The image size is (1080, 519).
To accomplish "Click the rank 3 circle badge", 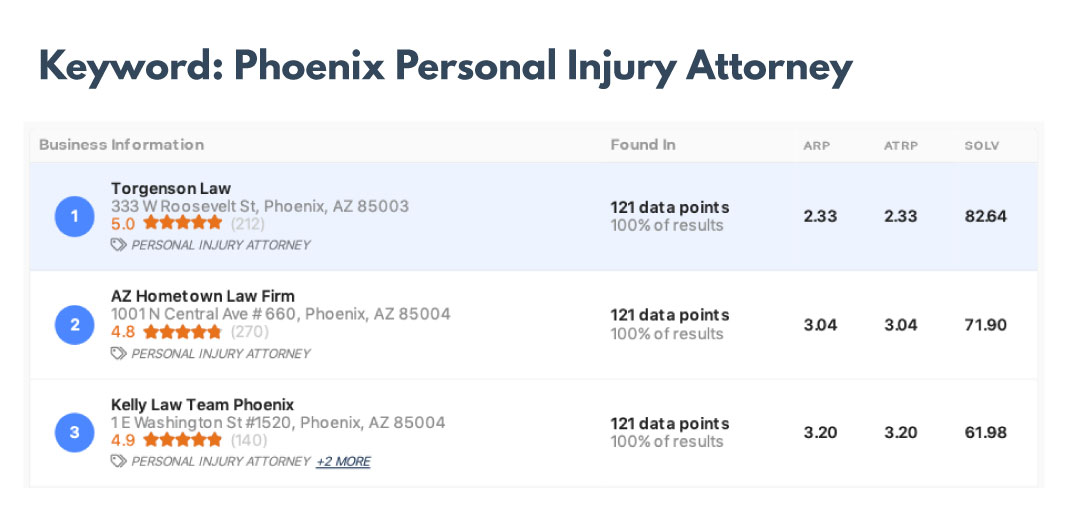I will (x=74, y=432).
